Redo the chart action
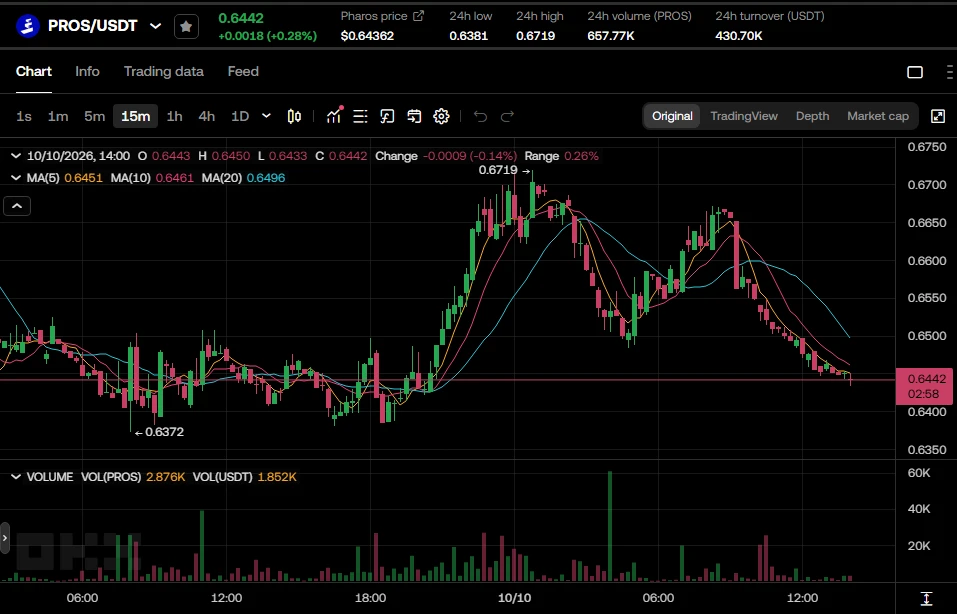The height and width of the screenshot is (614, 957). pyautogui.click(x=507, y=116)
